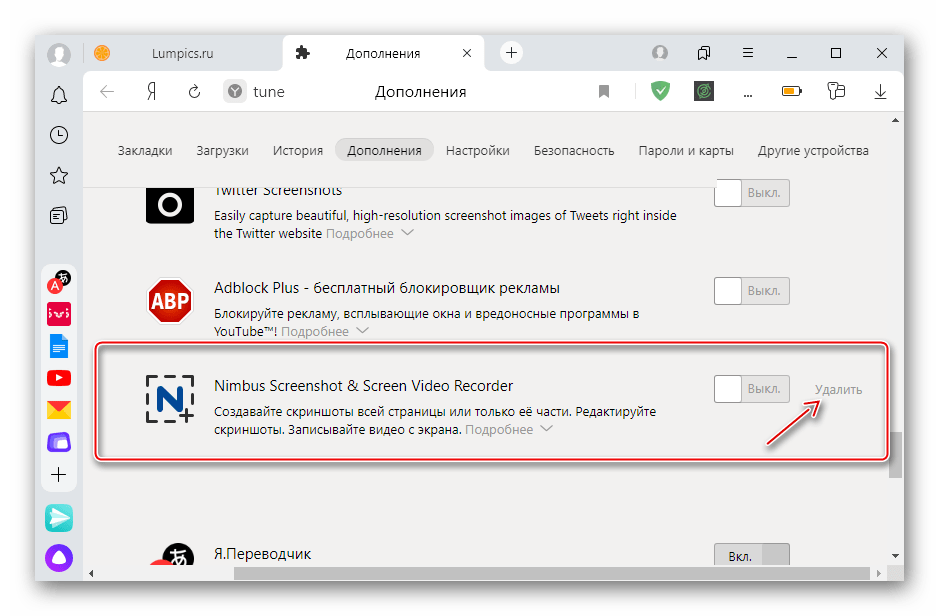Screen dimensions: 939x616
Task: Open the Yandex Mail sidebar icon
Action: click(x=59, y=410)
